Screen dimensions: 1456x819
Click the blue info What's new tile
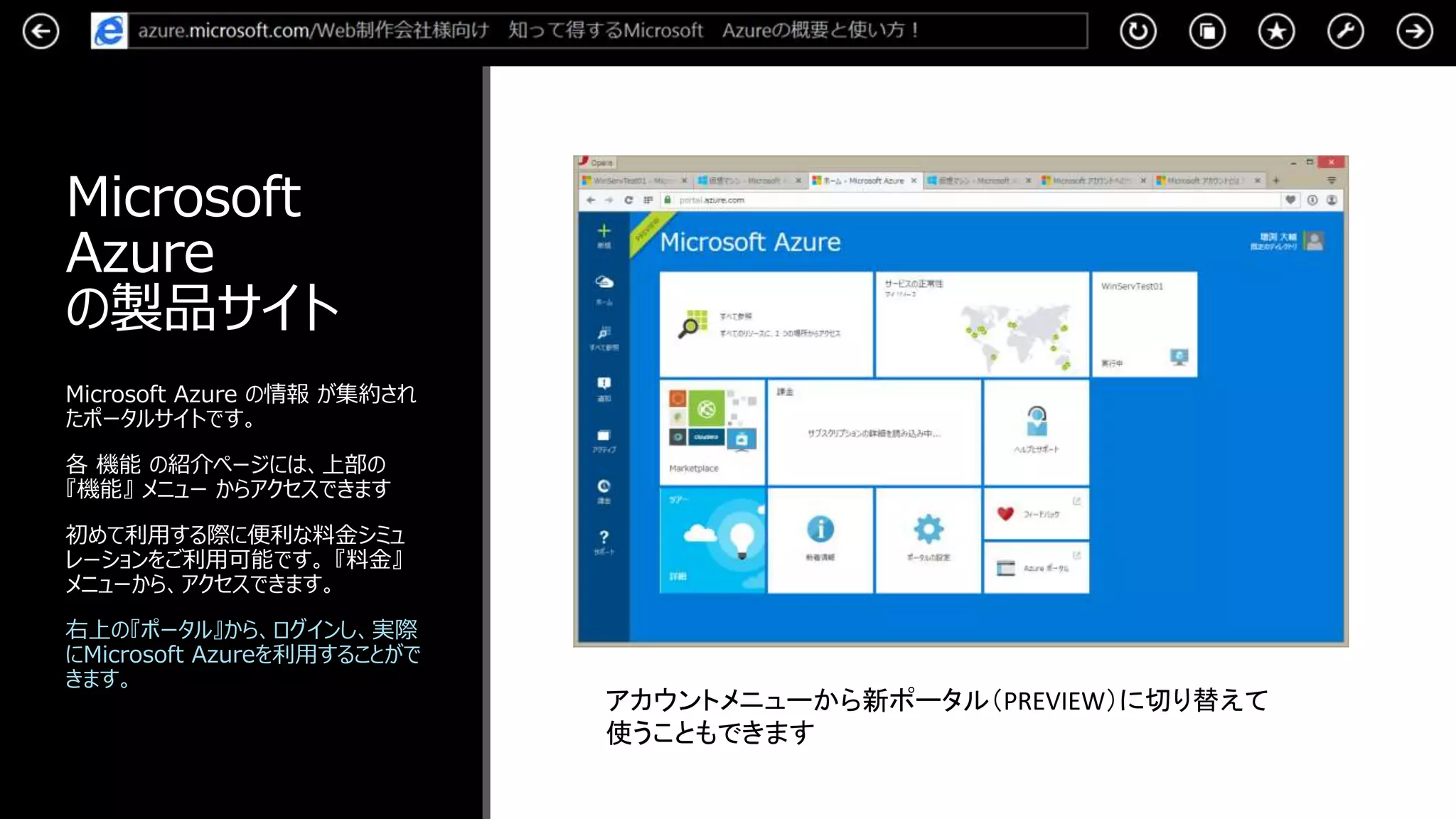[x=820, y=540]
